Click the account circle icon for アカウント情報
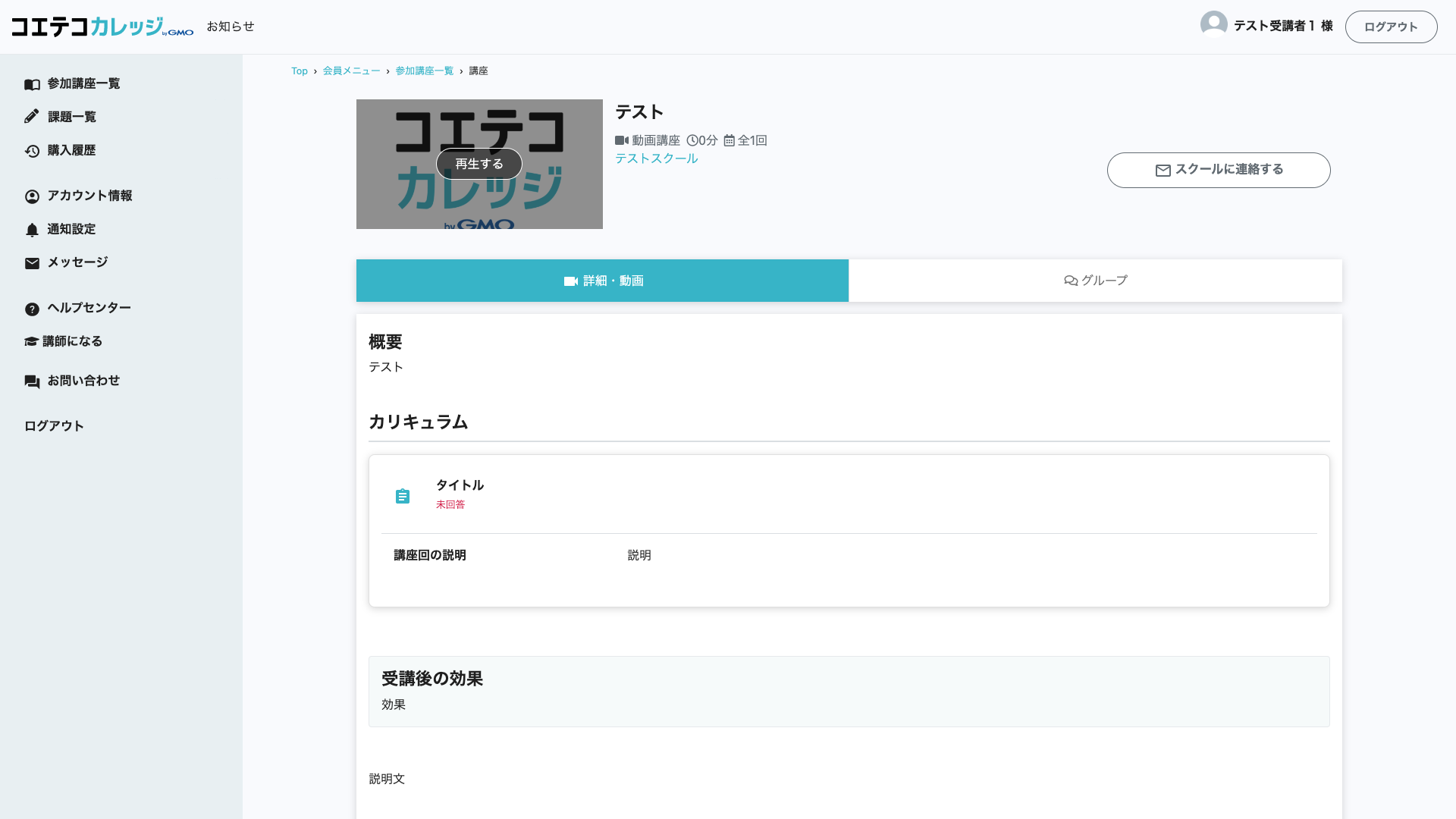Viewport: 1456px width, 819px height. tap(32, 196)
